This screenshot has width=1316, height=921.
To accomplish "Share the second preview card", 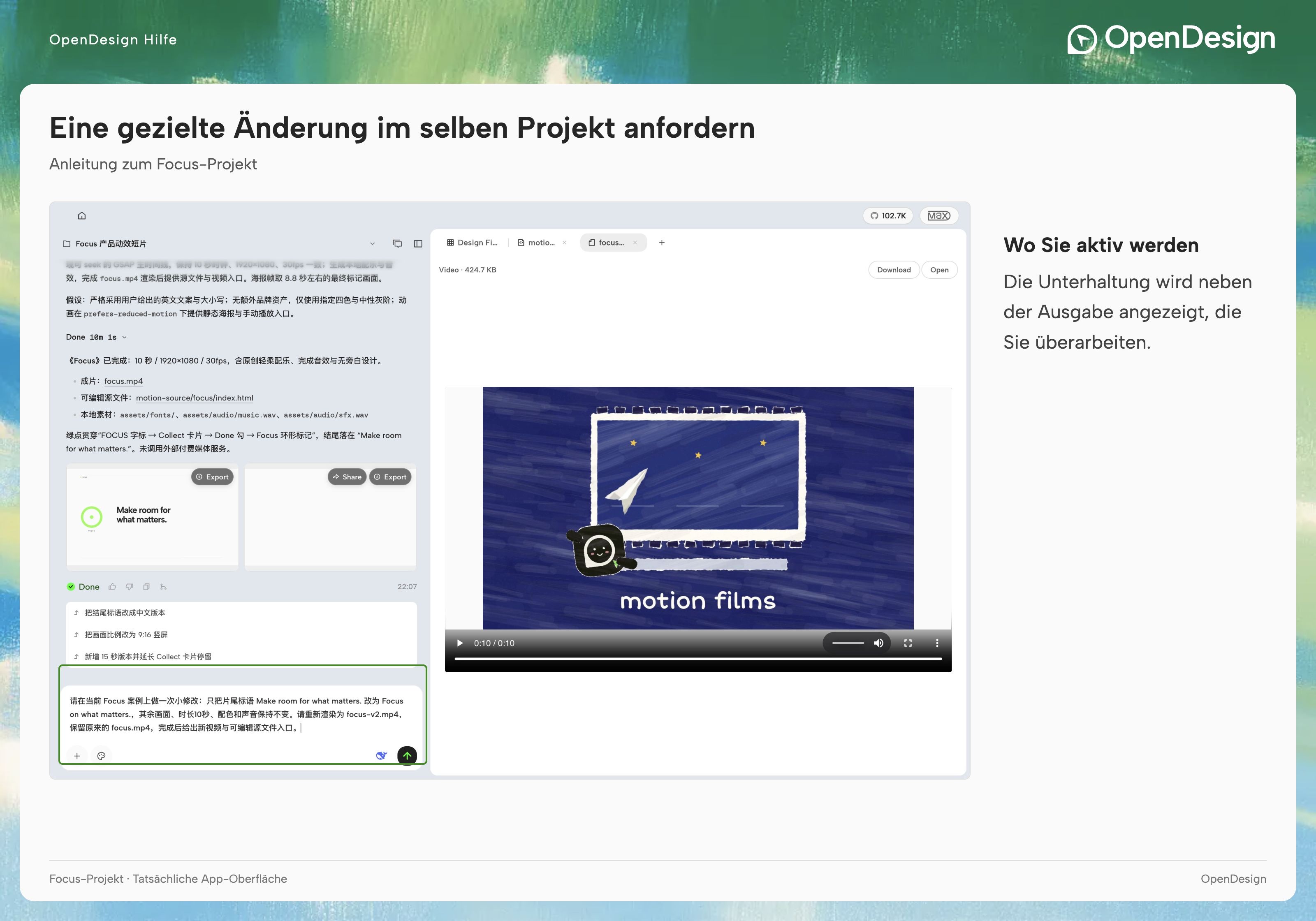I will coord(347,477).
